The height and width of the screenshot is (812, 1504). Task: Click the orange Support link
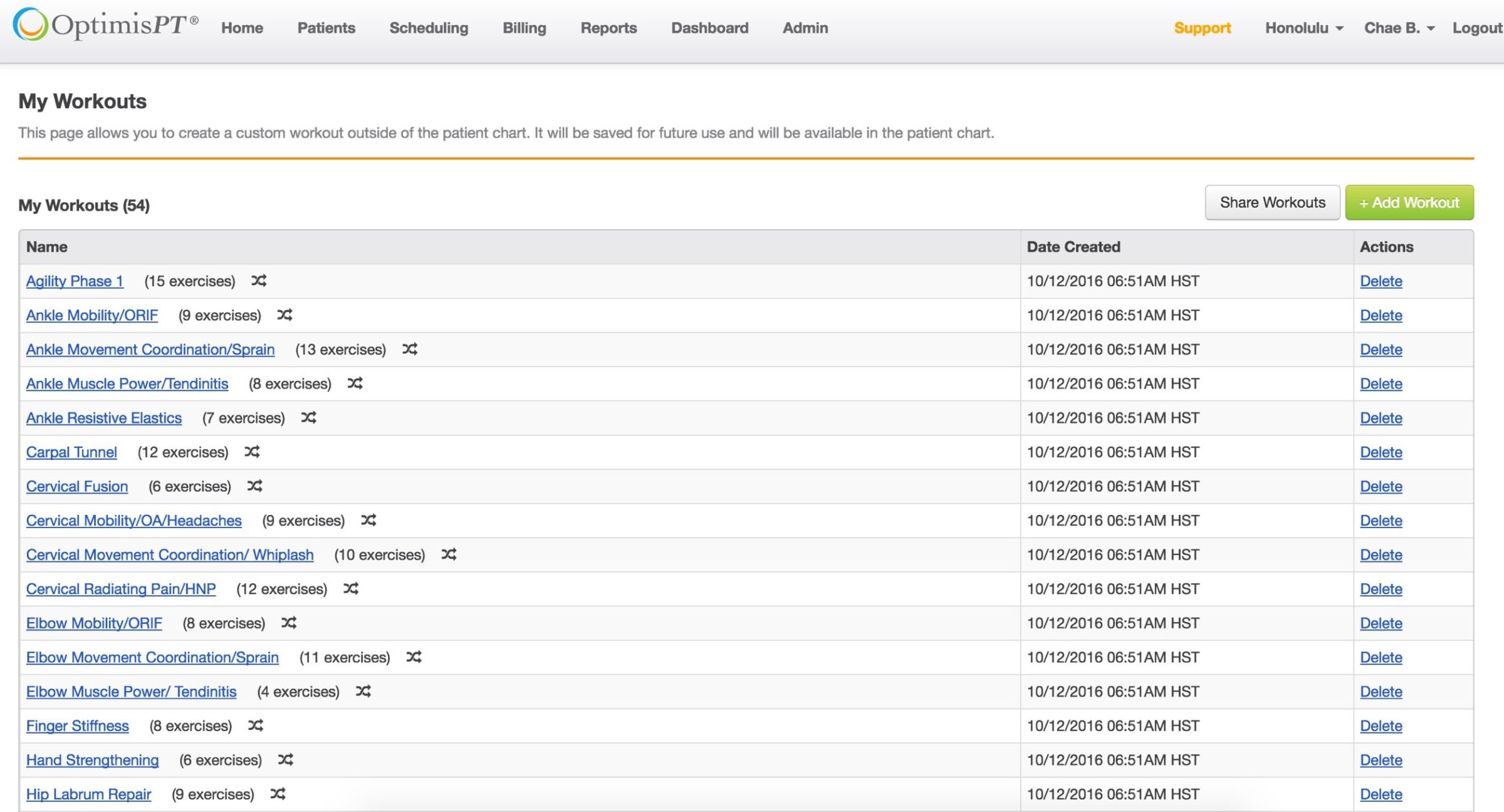[x=1202, y=28]
